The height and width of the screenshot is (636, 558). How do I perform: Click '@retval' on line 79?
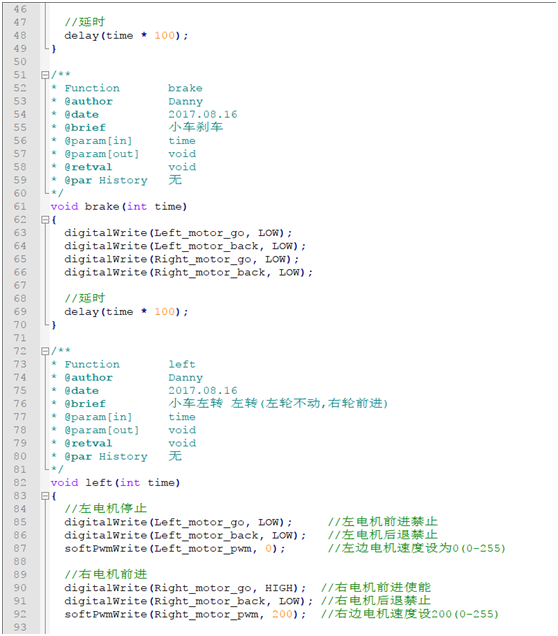pos(88,443)
